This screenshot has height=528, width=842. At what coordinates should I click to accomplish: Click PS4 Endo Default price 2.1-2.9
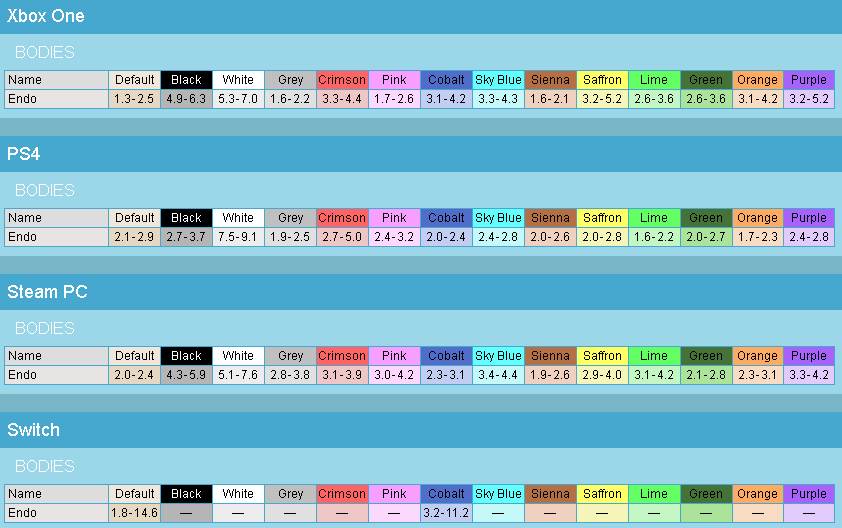click(x=134, y=237)
